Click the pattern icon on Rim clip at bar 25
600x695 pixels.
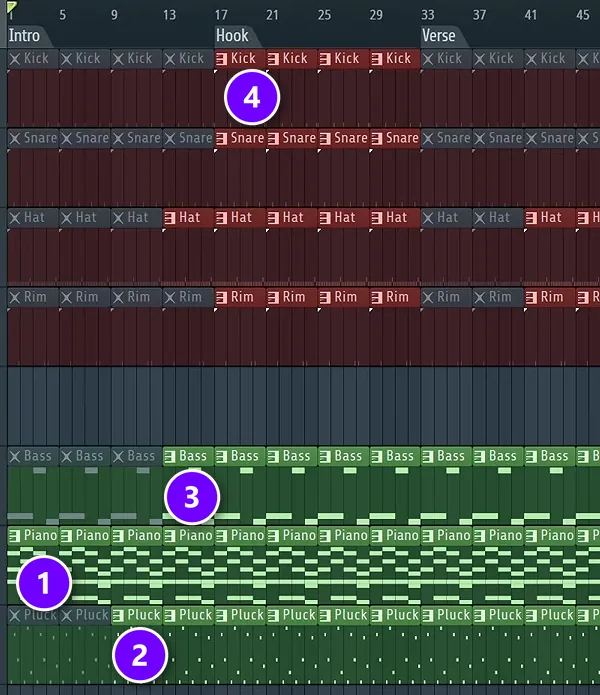point(325,297)
